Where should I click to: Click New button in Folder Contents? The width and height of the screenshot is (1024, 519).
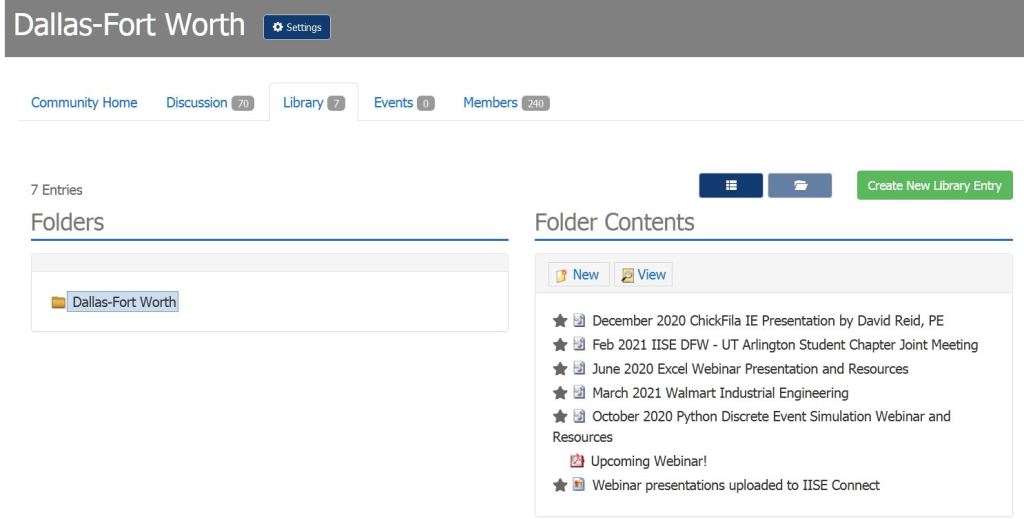tap(576, 275)
